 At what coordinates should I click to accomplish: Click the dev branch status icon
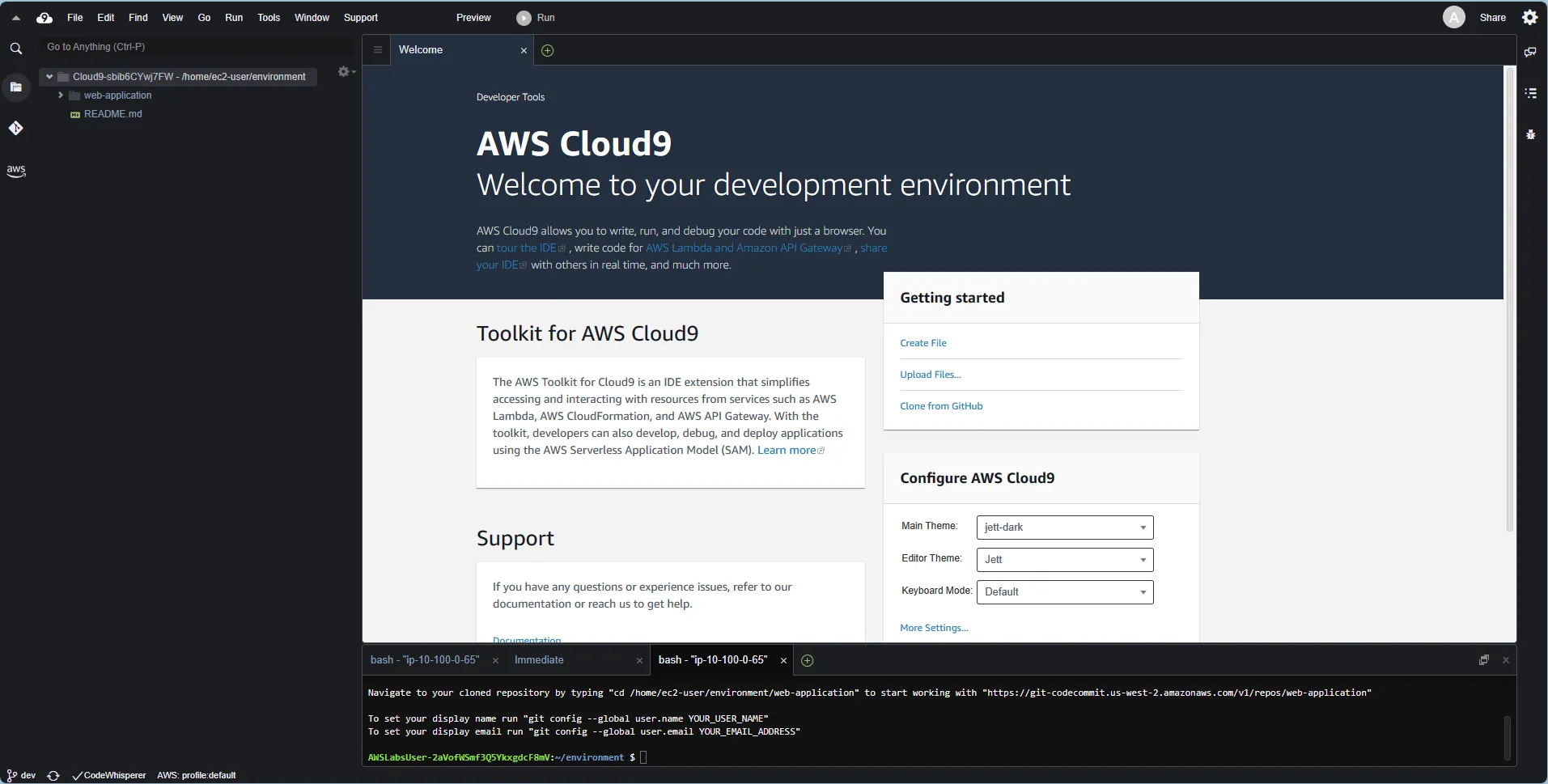coord(21,775)
